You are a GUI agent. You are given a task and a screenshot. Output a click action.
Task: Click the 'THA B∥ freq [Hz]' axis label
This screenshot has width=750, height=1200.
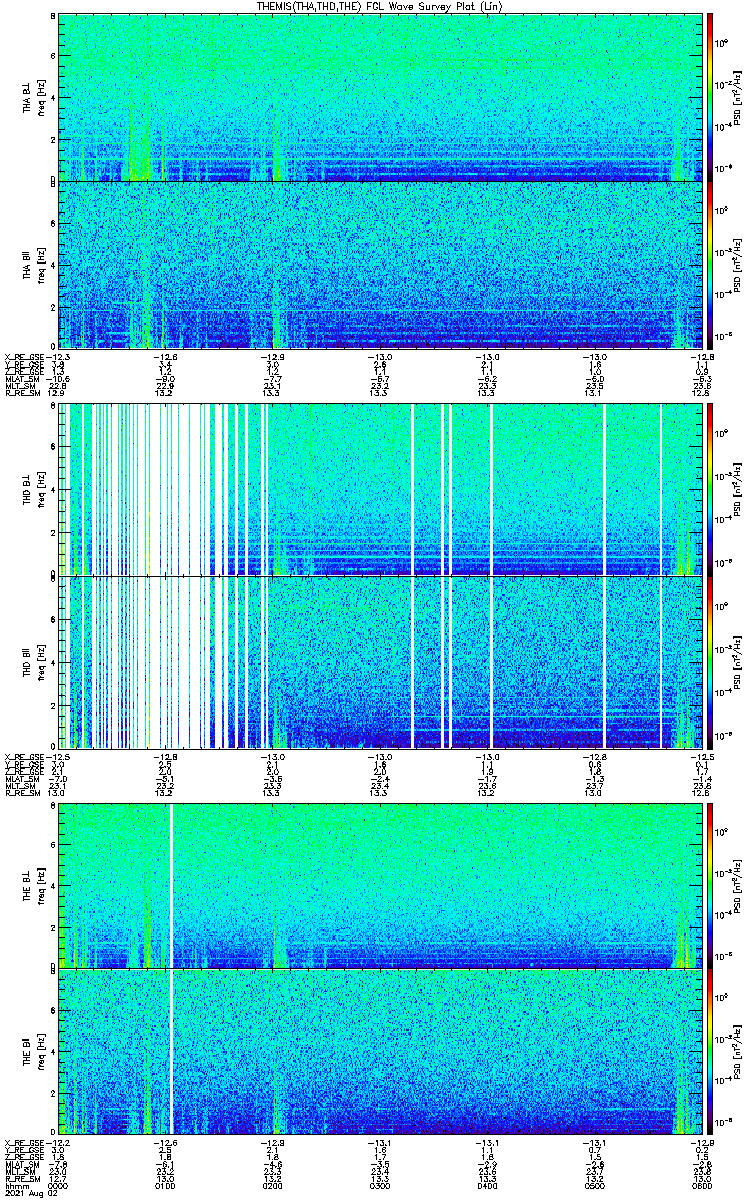(x=33, y=264)
